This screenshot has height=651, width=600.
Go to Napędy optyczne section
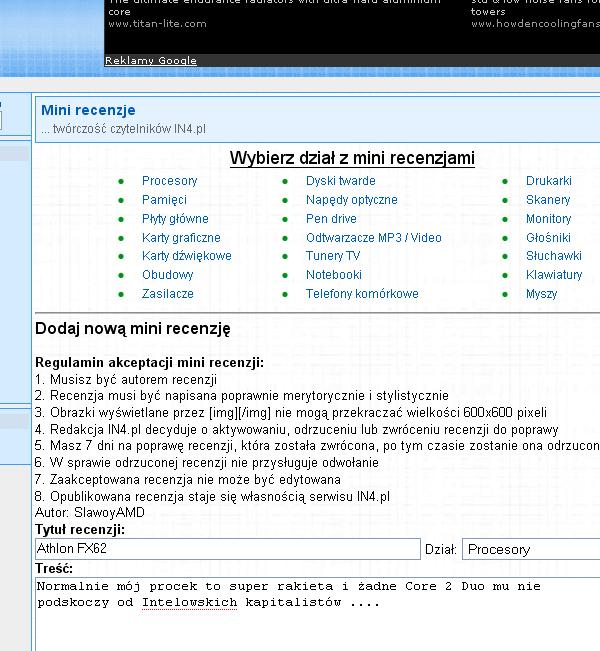(x=352, y=200)
